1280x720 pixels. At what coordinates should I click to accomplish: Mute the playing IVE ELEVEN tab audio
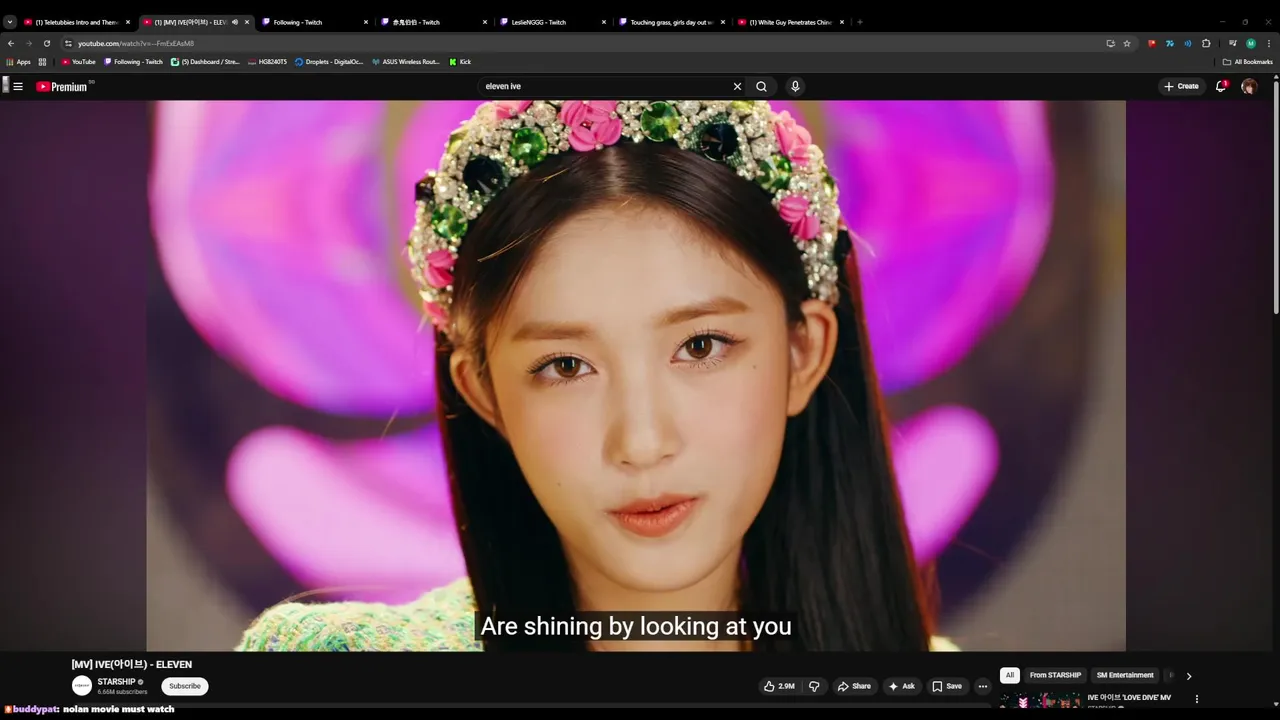click(235, 22)
